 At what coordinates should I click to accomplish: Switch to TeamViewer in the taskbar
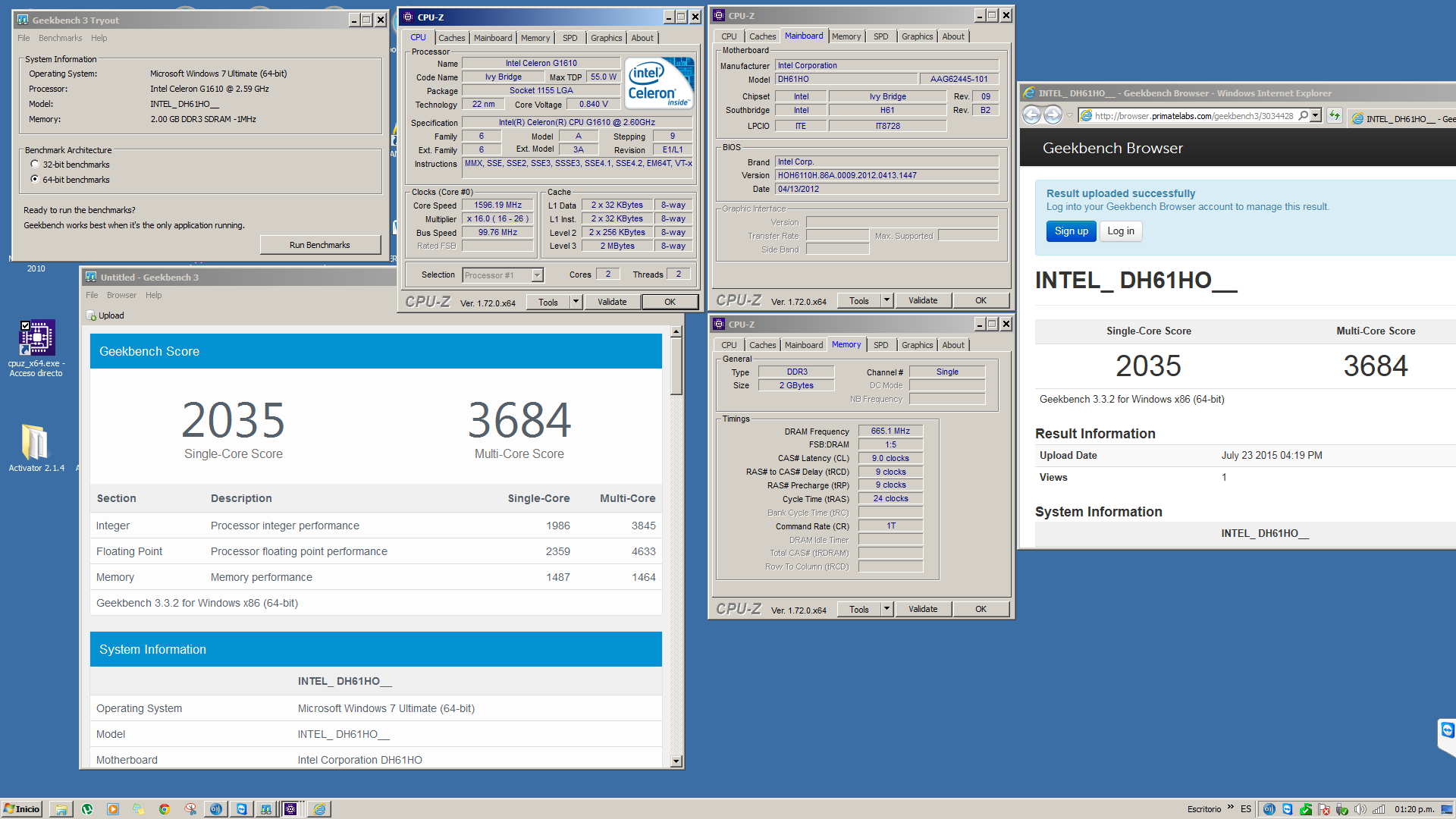tap(242, 809)
